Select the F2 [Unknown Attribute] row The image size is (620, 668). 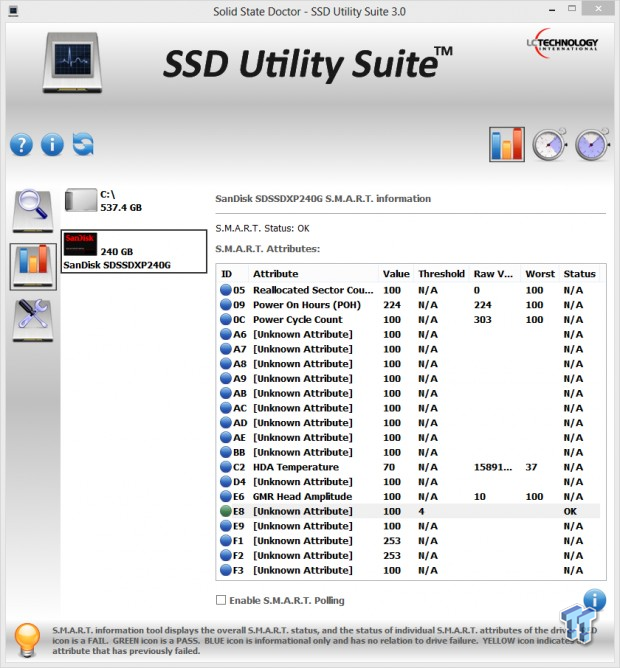(x=409, y=556)
